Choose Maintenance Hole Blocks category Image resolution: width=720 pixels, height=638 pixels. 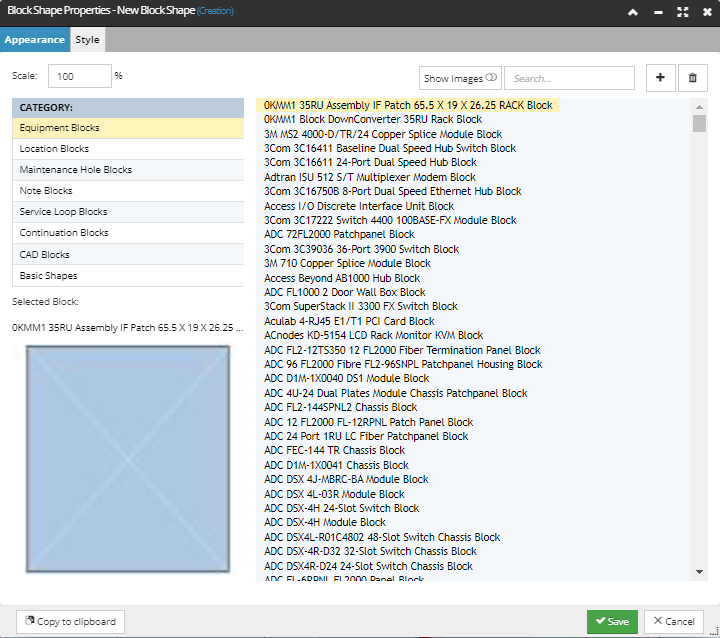point(128,170)
